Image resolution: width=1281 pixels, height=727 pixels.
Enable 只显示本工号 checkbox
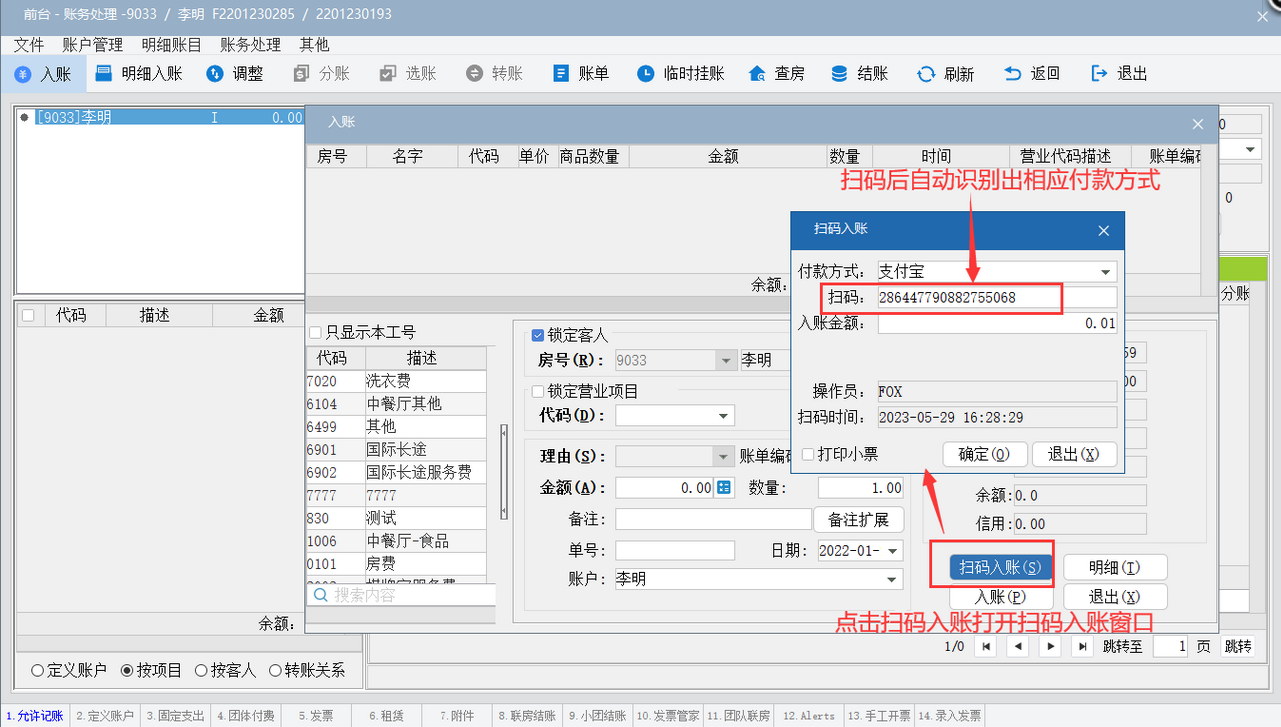point(316,332)
